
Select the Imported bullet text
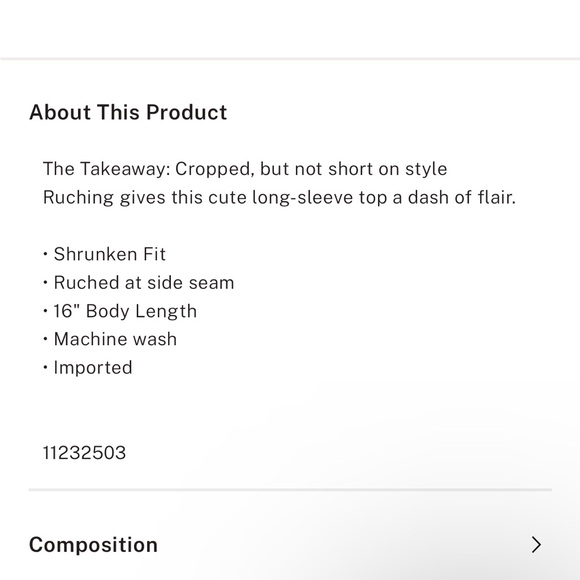(93, 368)
